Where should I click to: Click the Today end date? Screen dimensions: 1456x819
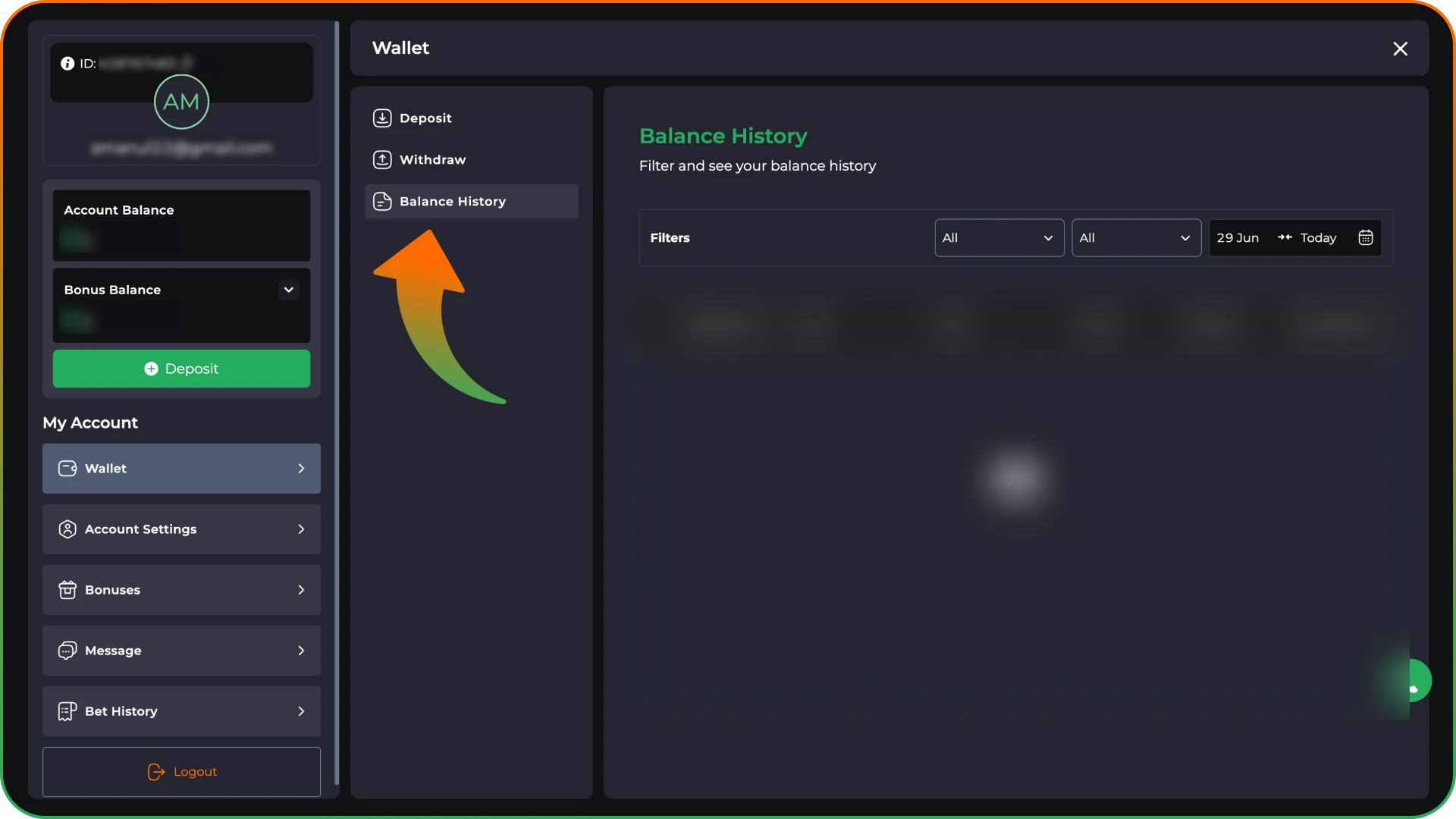click(1318, 238)
